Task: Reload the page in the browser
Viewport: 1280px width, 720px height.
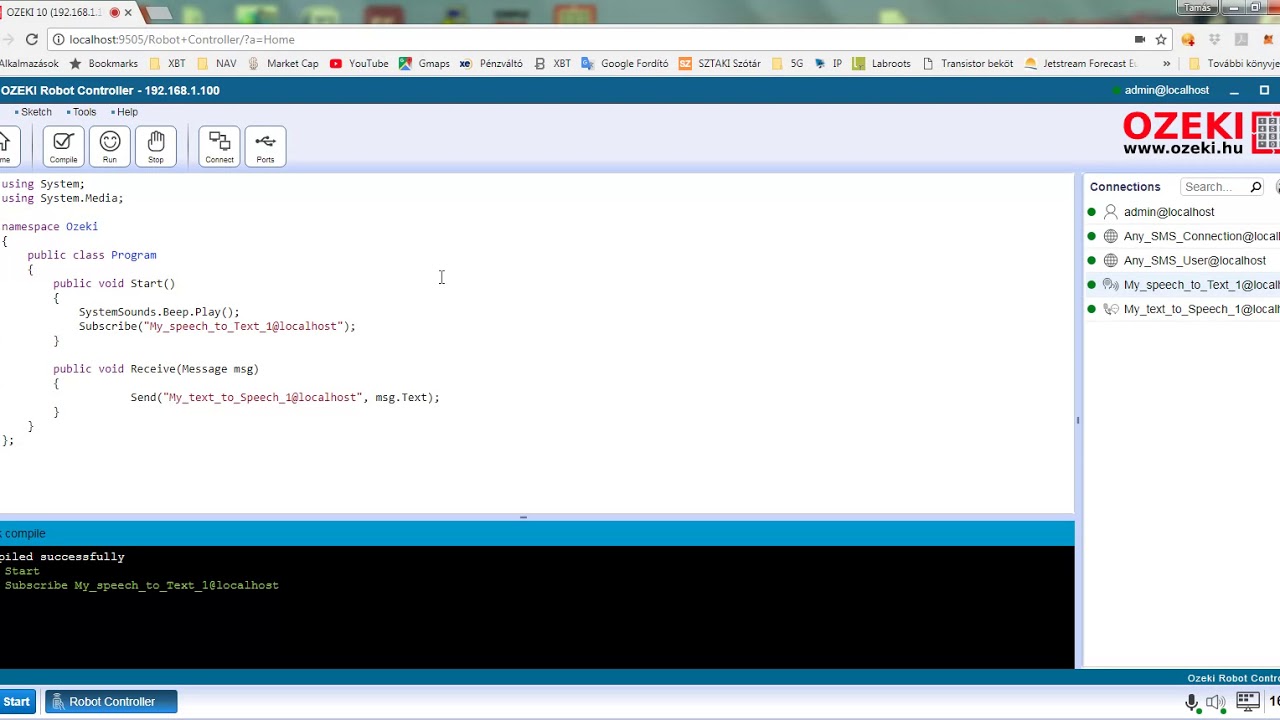Action: click(31, 39)
